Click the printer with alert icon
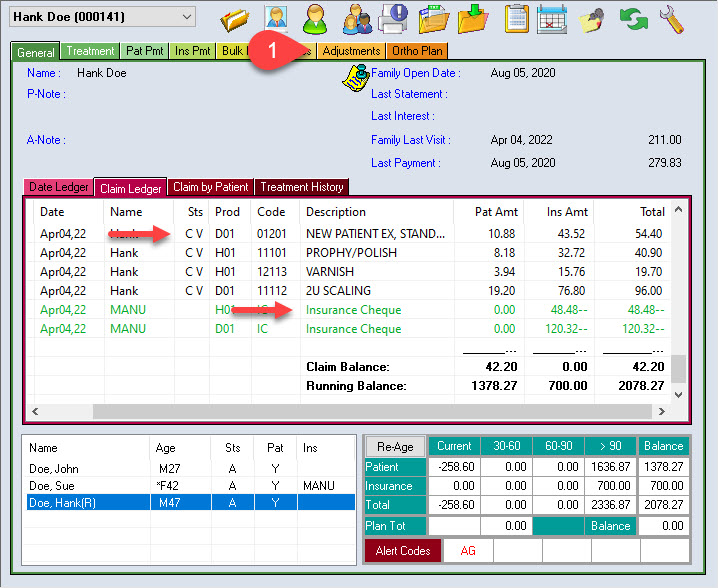 [393, 19]
